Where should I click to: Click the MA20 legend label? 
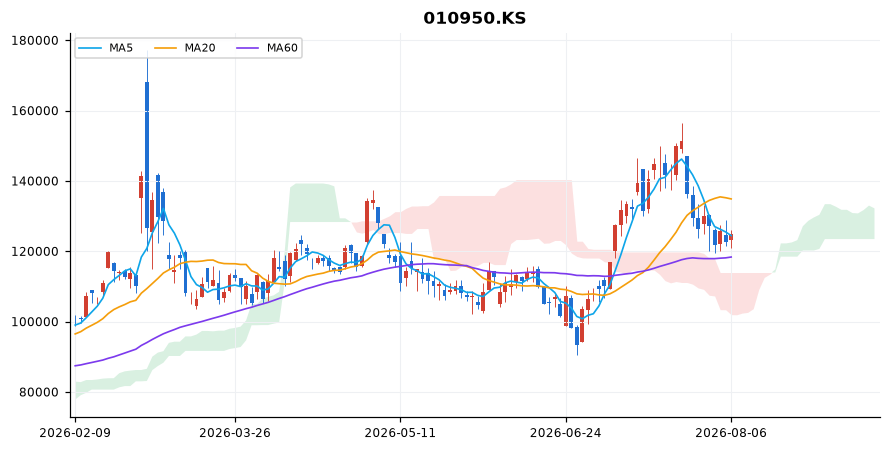click(200, 48)
